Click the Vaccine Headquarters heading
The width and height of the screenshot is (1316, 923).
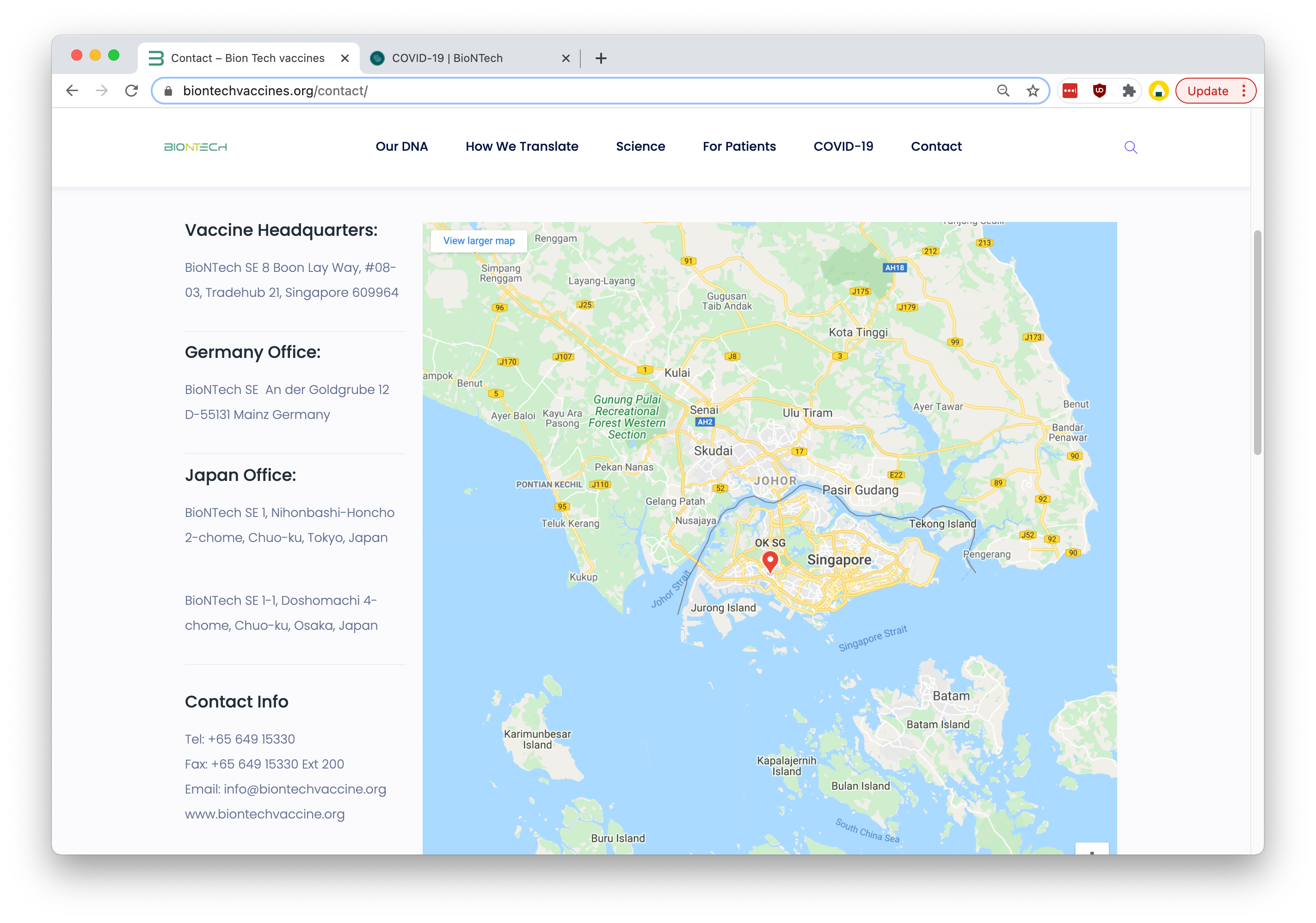click(281, 230)
